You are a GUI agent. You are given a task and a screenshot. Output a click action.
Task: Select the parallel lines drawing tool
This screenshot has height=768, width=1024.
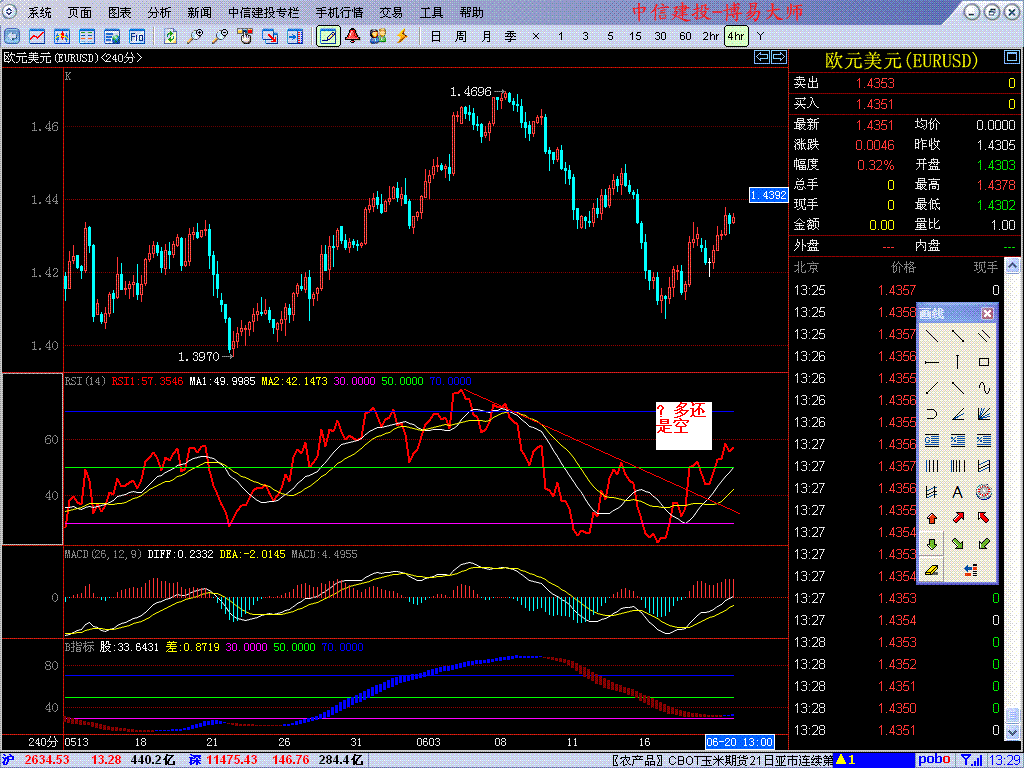point(984,336)
